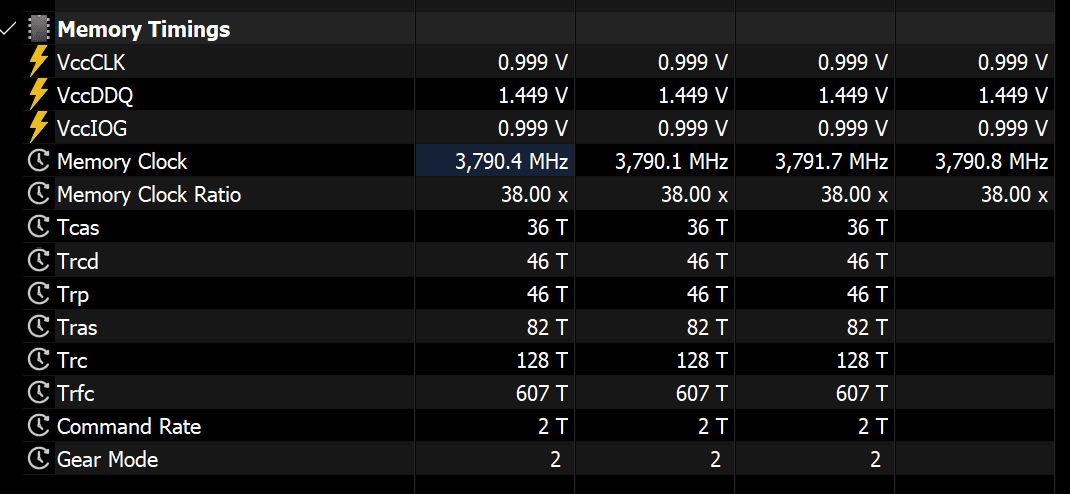Click the third-column 0.999 V VccIOG value
1070x494 pixels.
(x=853, y=128)
